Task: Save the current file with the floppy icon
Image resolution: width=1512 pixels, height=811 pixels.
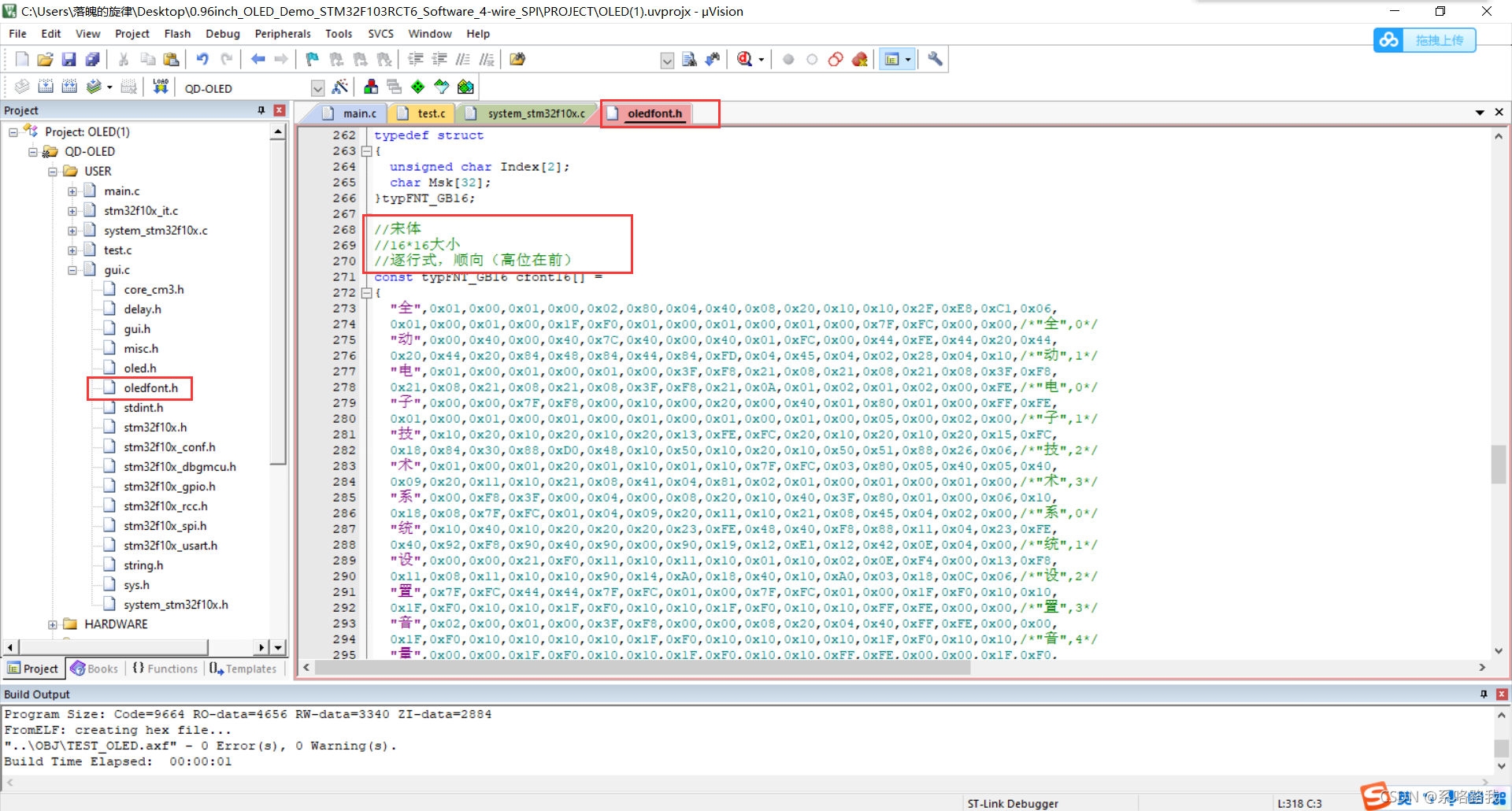Action: pyautogui.click(x=69, y=59)
